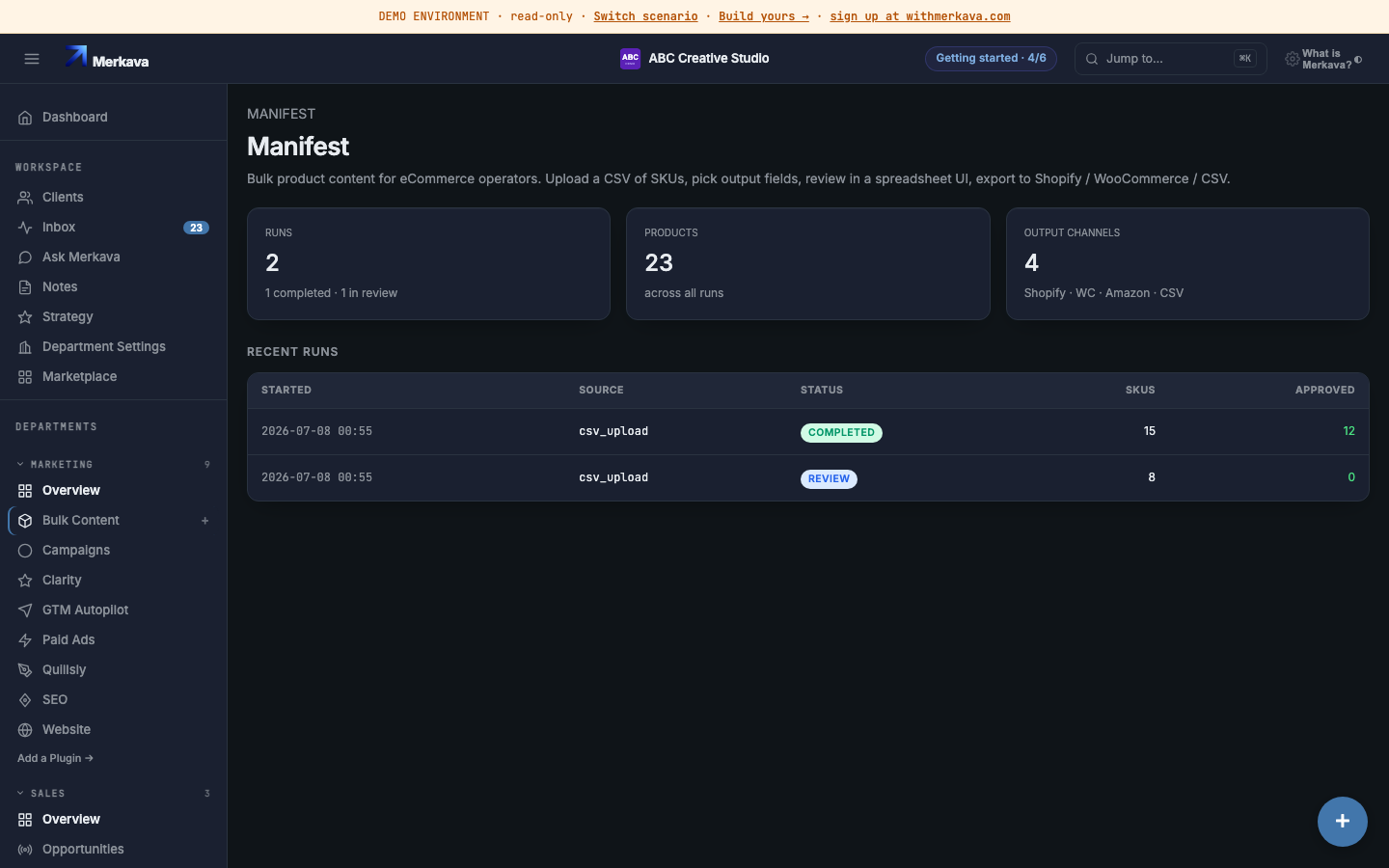Click the Website globe icon

[x=25, y=730]
